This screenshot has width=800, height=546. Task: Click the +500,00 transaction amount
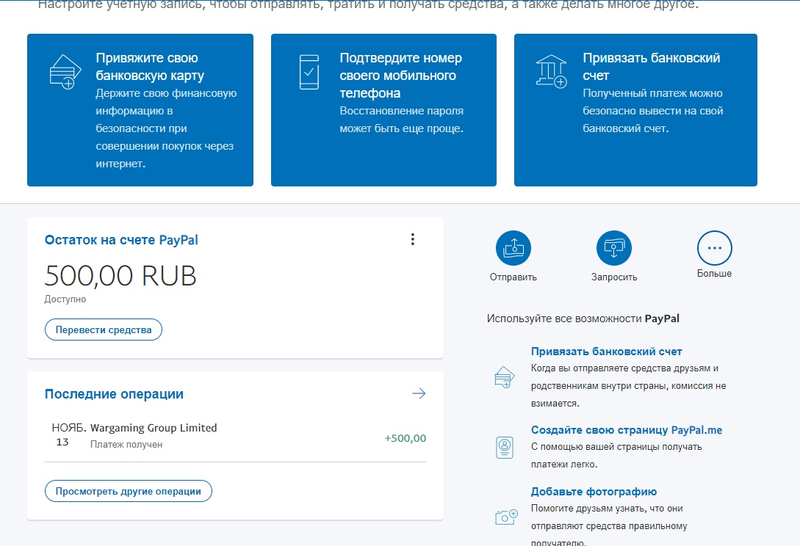tap(405, 438)
